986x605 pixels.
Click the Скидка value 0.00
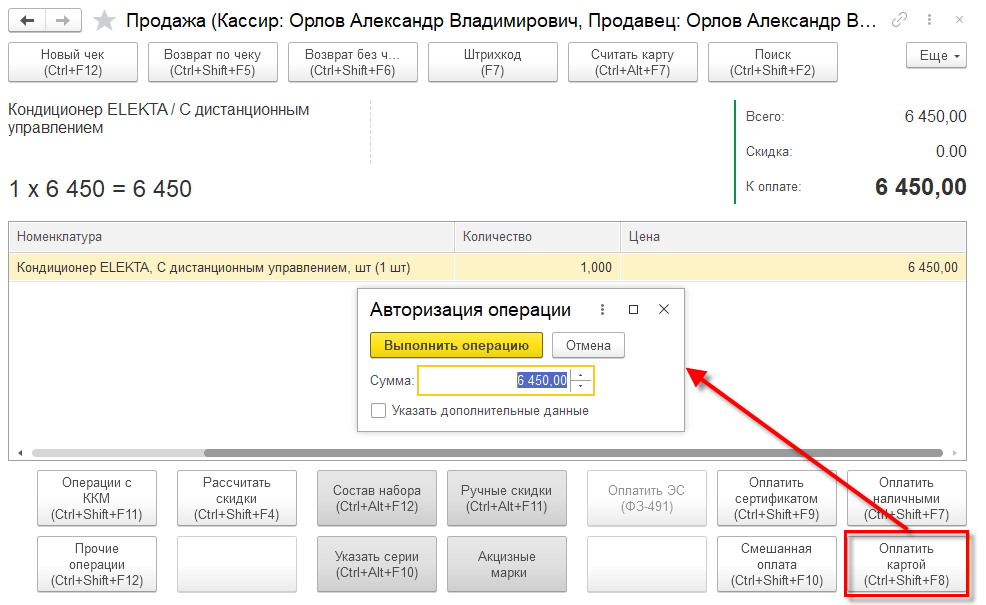951,152
